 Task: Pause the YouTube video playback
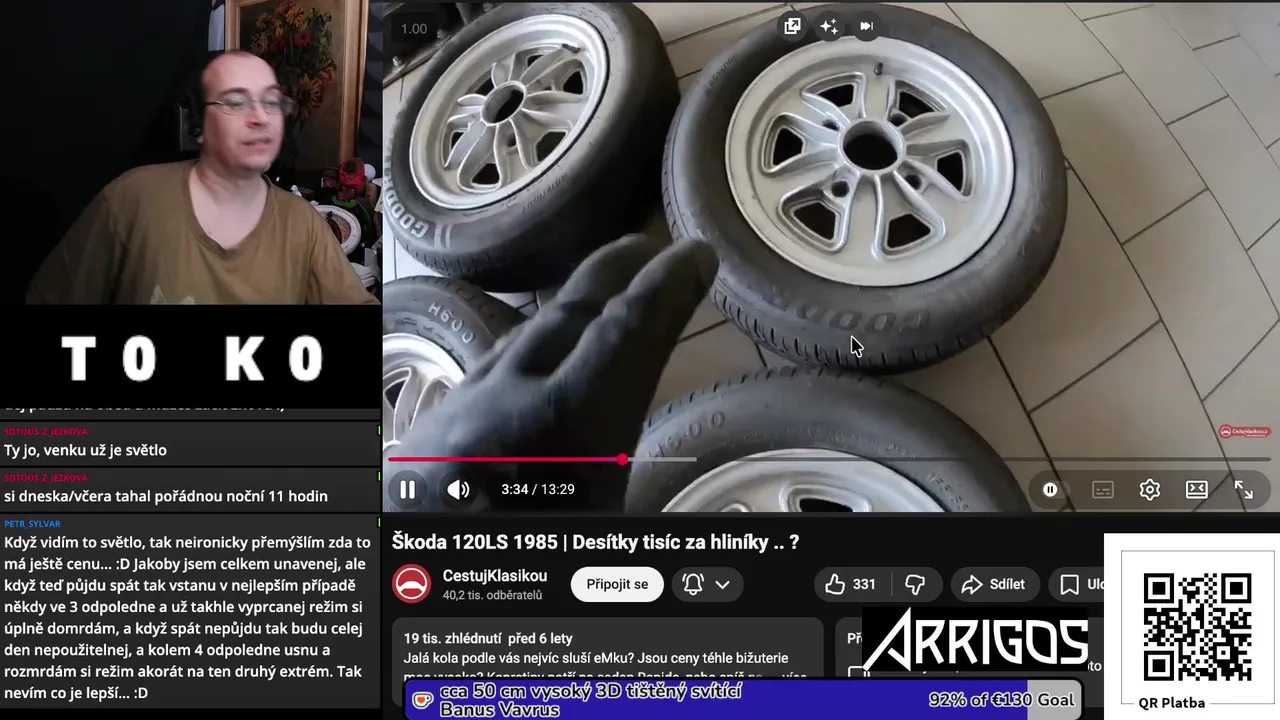pos(407,489)
